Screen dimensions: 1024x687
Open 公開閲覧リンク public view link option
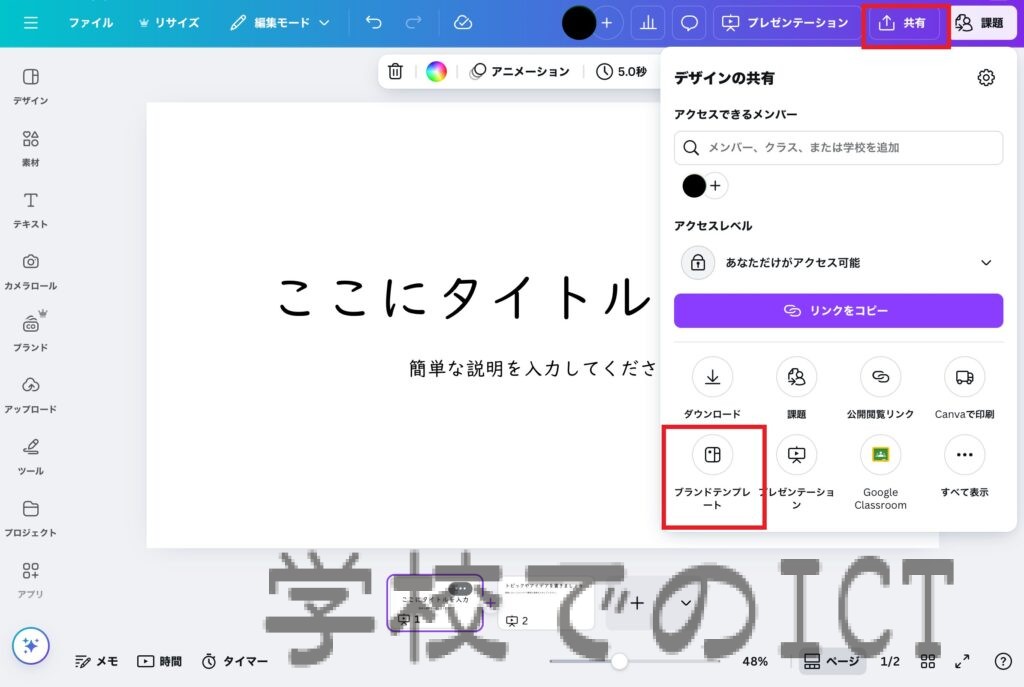880,377
